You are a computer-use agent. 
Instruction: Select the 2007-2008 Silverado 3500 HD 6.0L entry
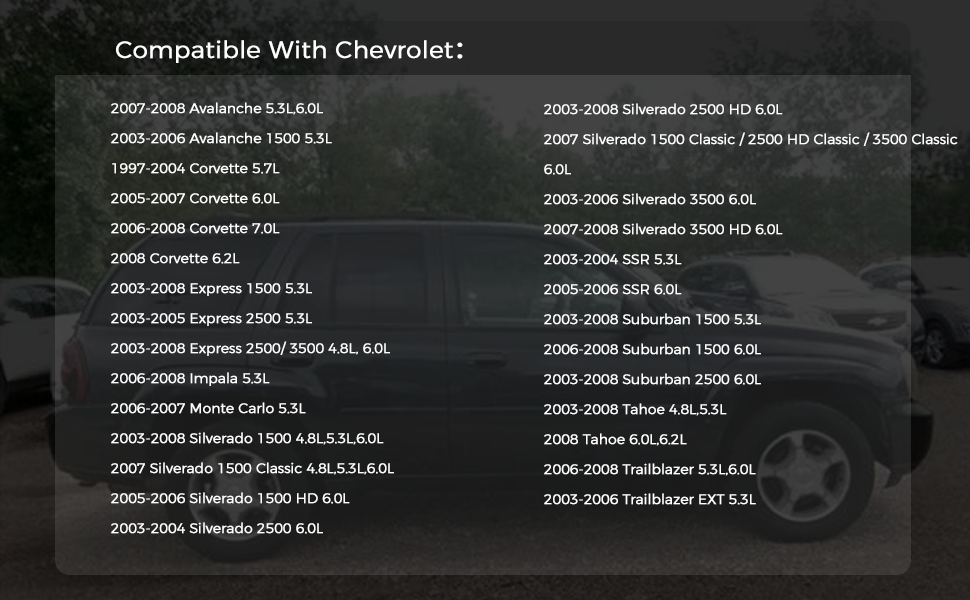tap(663, 229)
